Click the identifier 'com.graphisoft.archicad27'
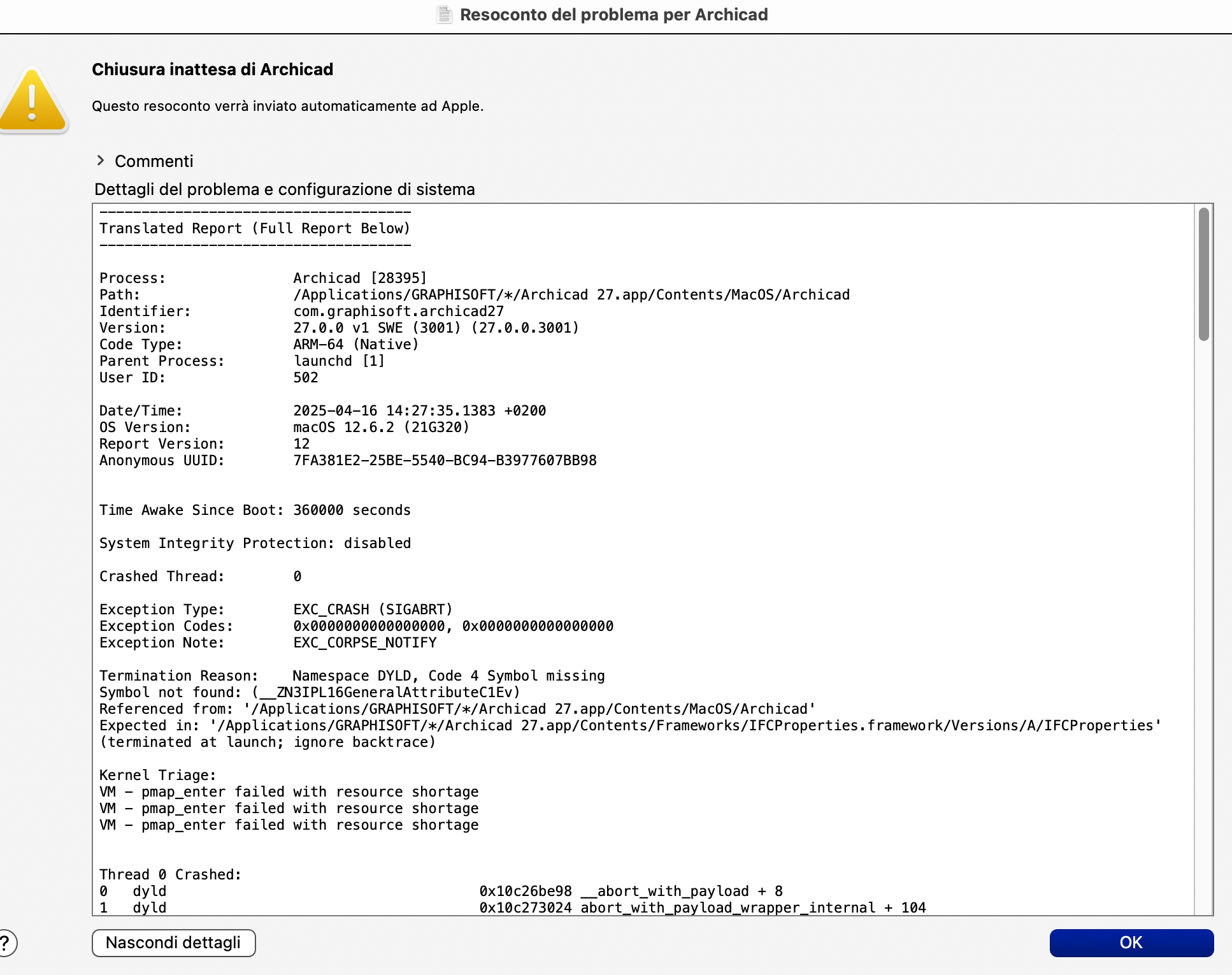 399,311
